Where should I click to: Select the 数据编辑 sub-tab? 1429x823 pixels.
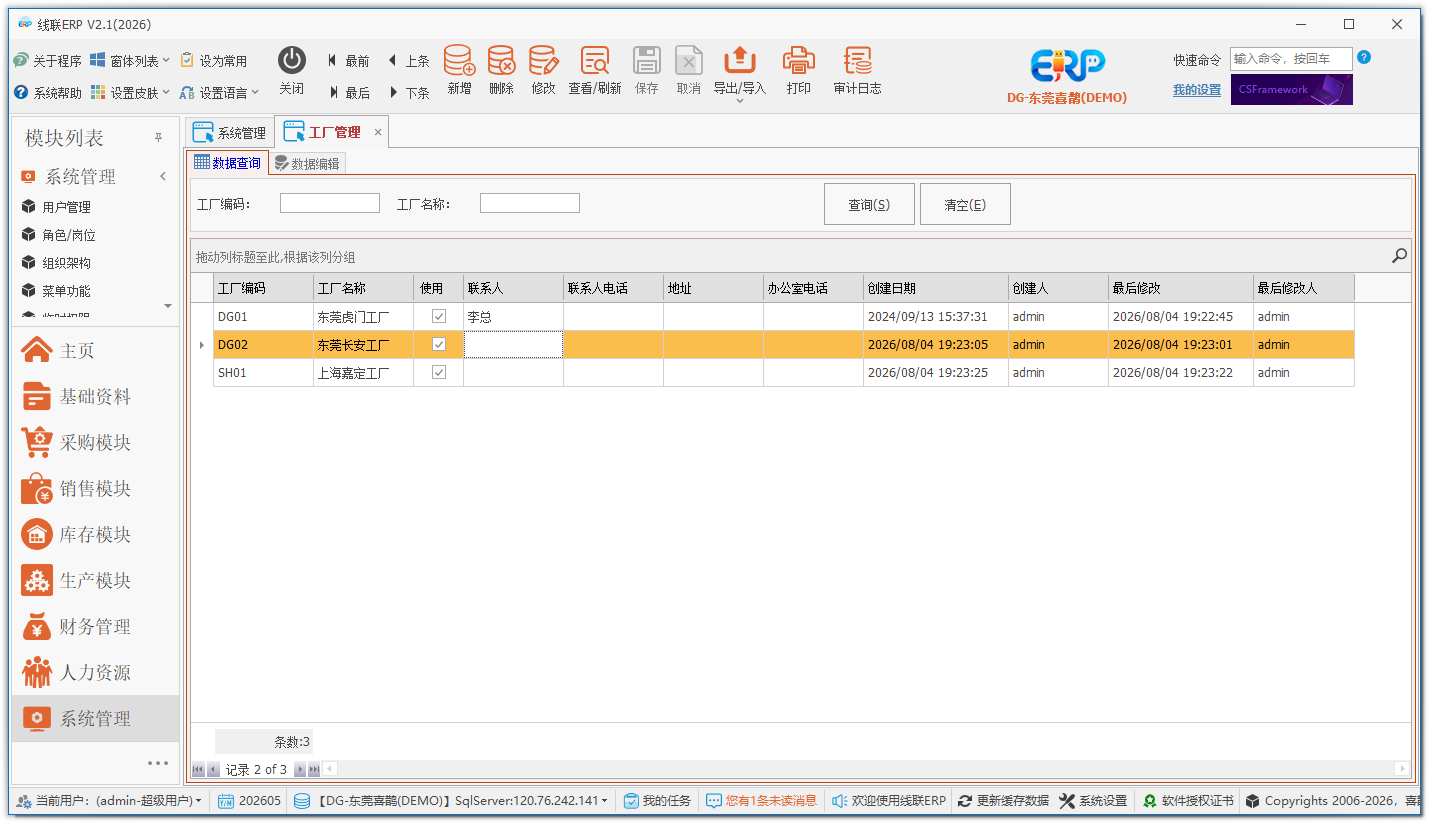307,163
